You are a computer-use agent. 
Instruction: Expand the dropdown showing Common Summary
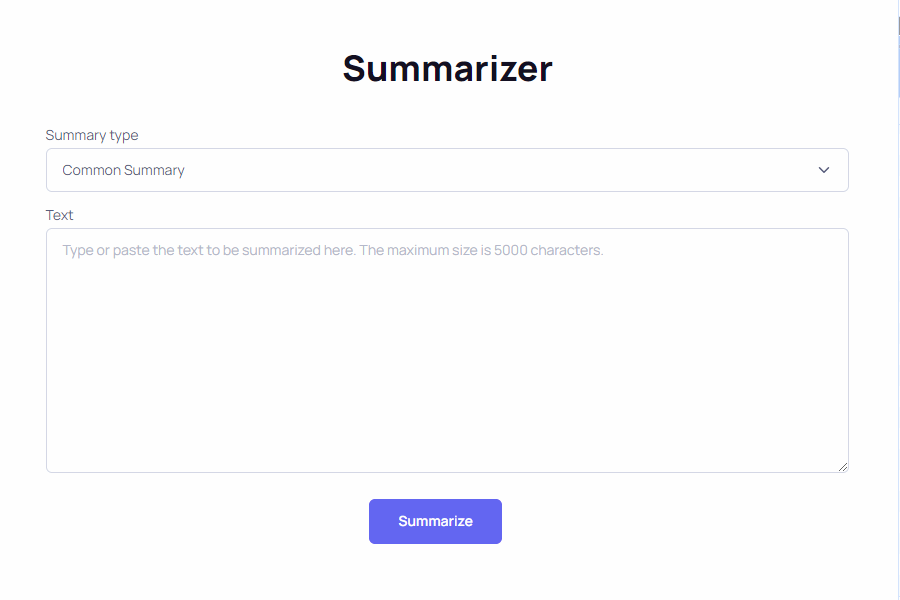(447, 170)
